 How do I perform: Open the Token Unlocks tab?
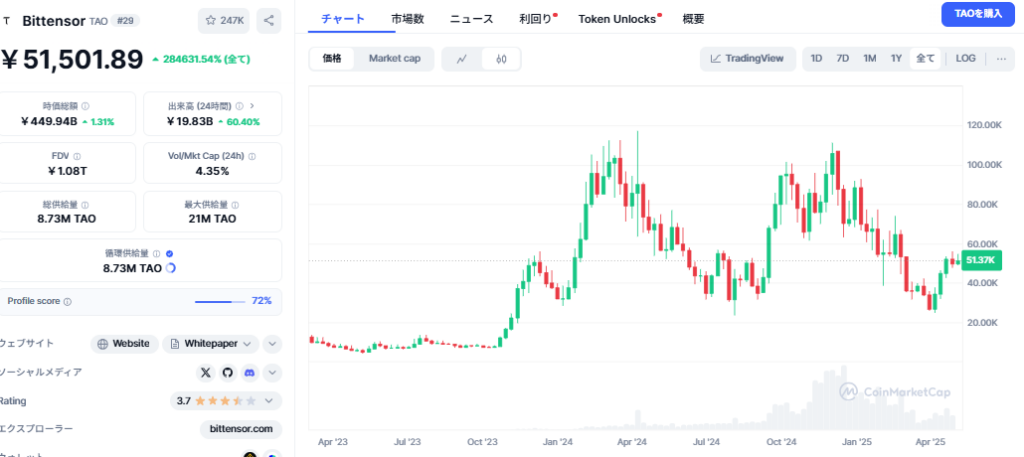click(x=618, y=19)
